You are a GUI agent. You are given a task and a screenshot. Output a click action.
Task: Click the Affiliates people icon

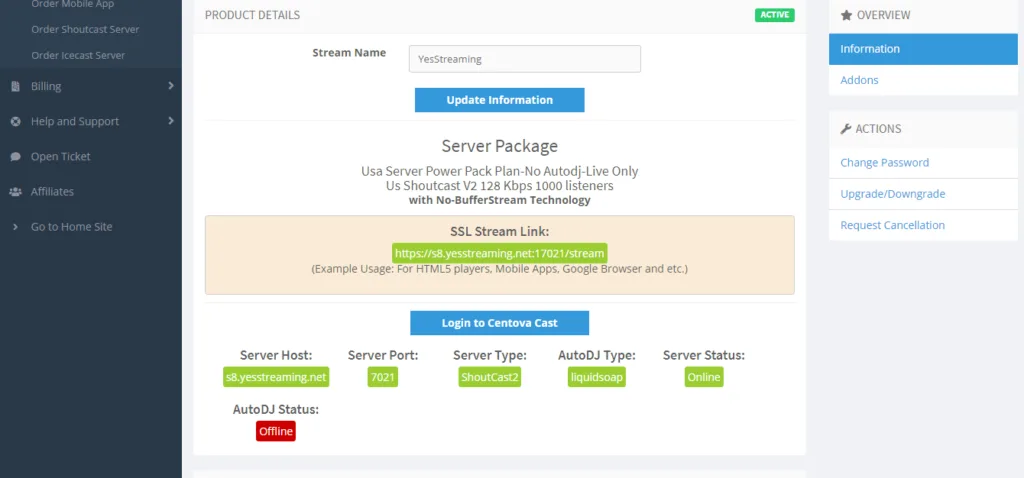pyautogui.click(x=15, y=192)
